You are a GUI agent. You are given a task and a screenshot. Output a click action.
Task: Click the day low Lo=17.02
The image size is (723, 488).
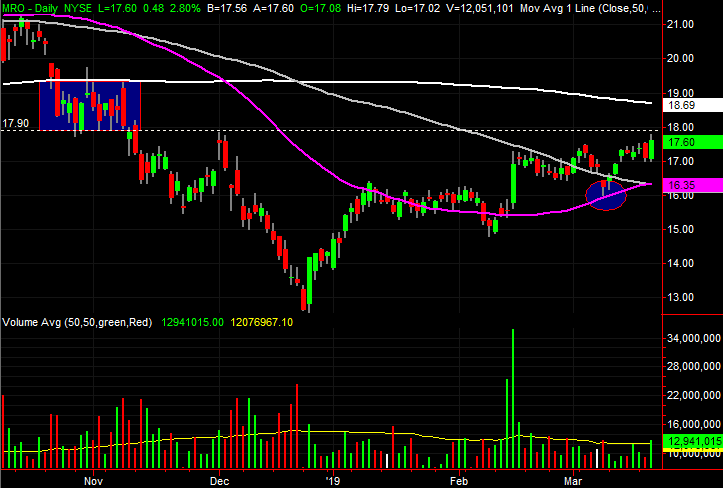pyautogui.click(x=417, y=8)
